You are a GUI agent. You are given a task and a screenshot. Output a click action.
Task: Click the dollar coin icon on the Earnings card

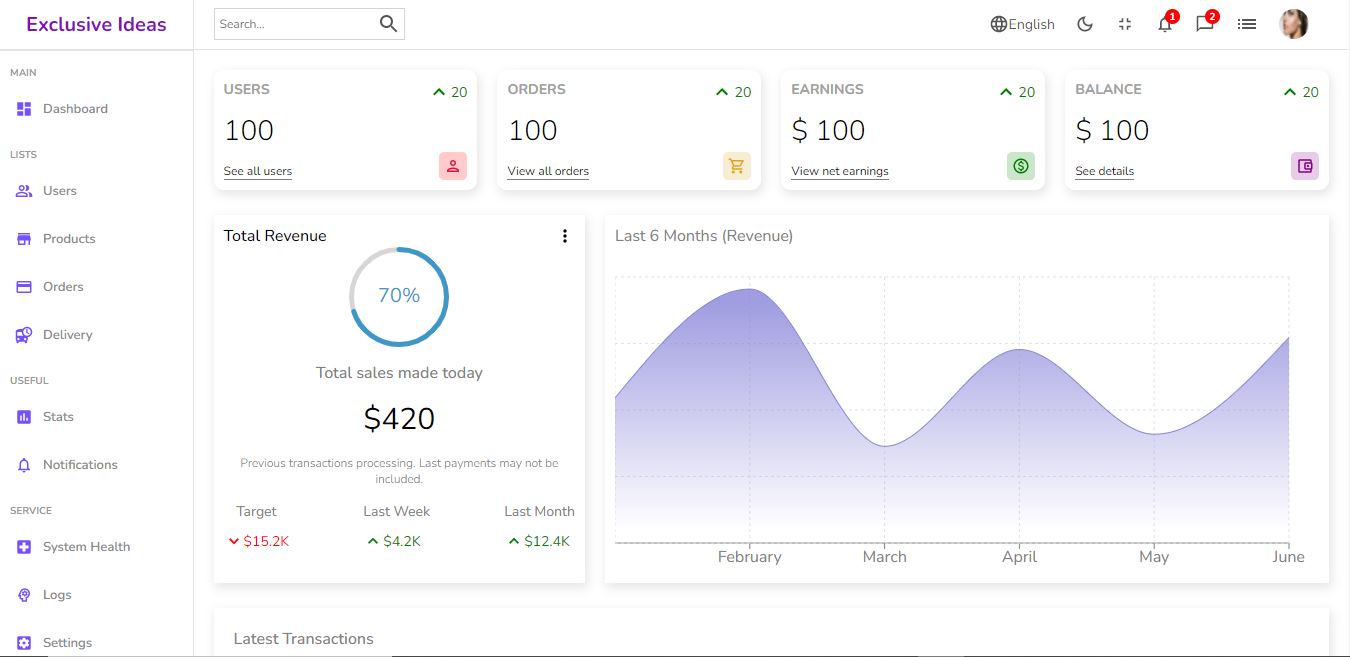click(x=1021, y=166)
